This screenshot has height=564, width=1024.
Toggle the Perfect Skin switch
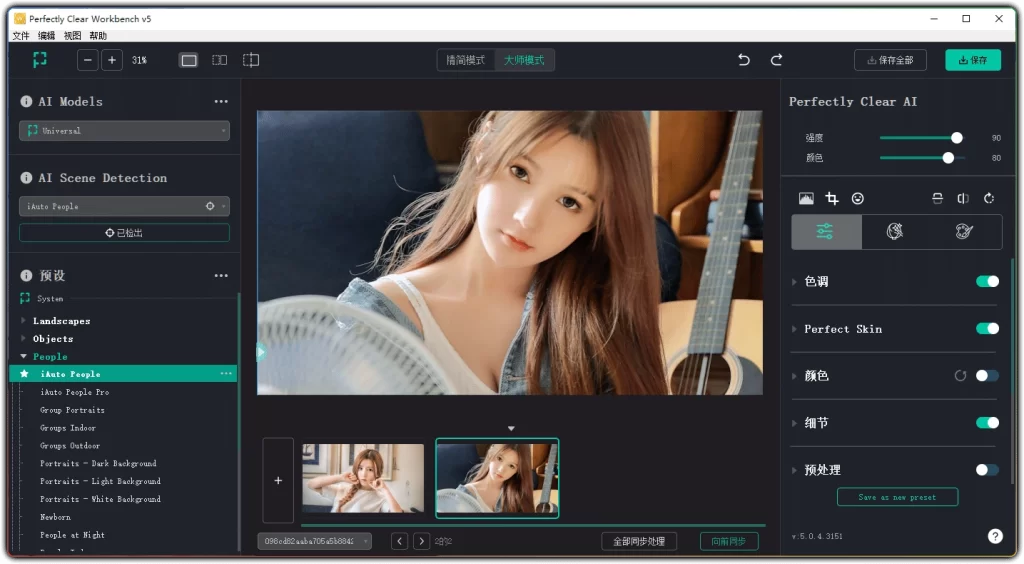(x=987, y=328)
